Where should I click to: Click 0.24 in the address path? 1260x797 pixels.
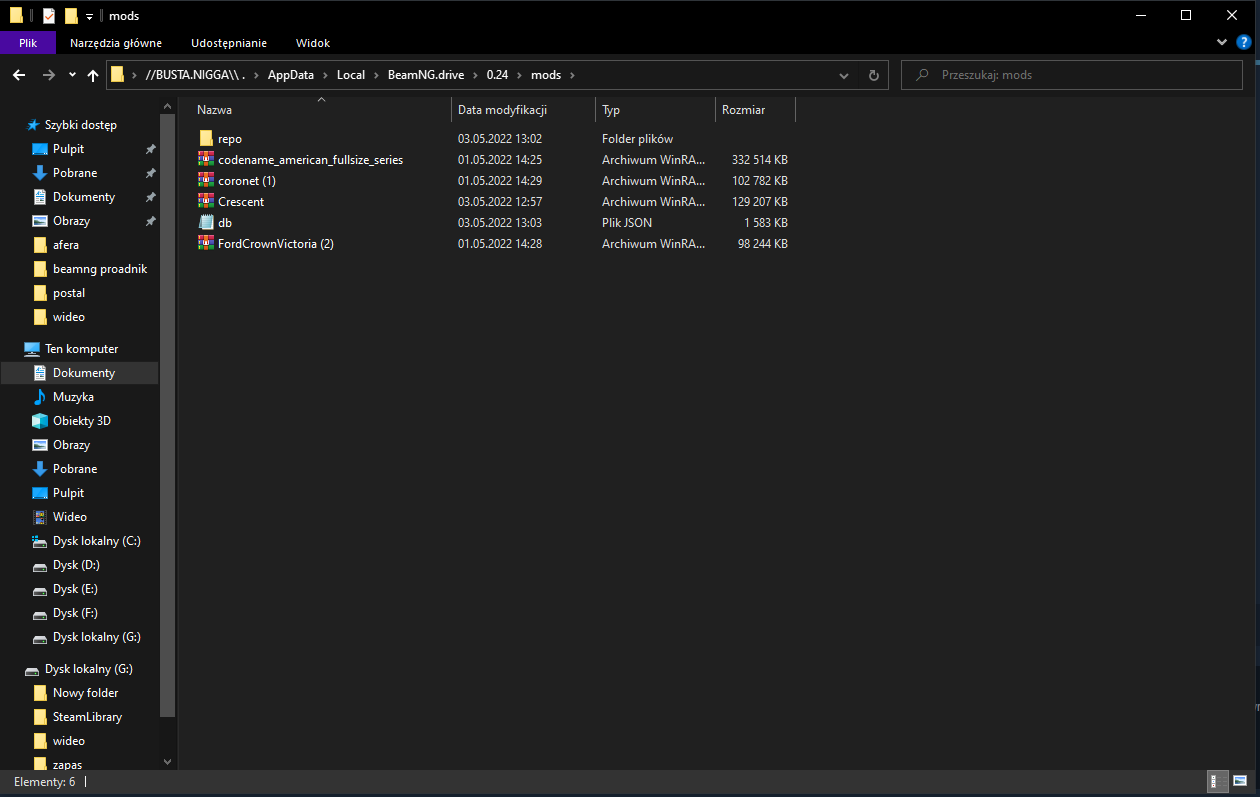click(x=497, y=75)
